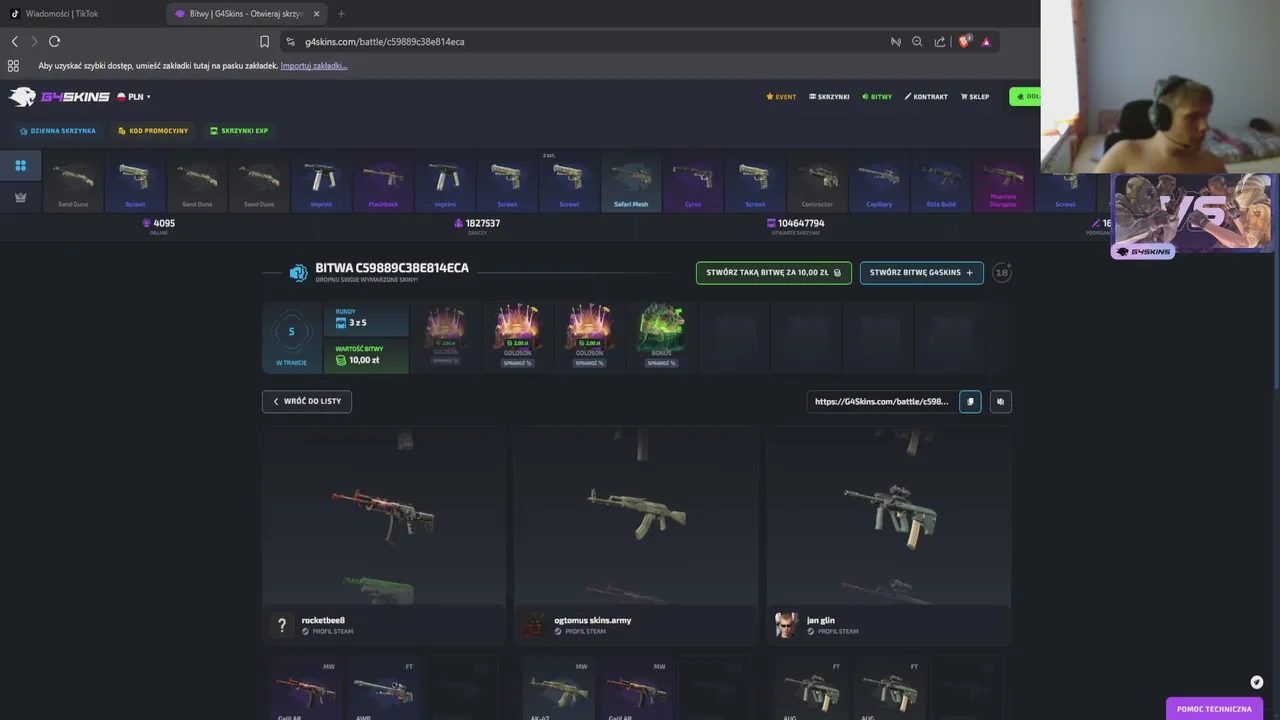Reload the page

54,41
